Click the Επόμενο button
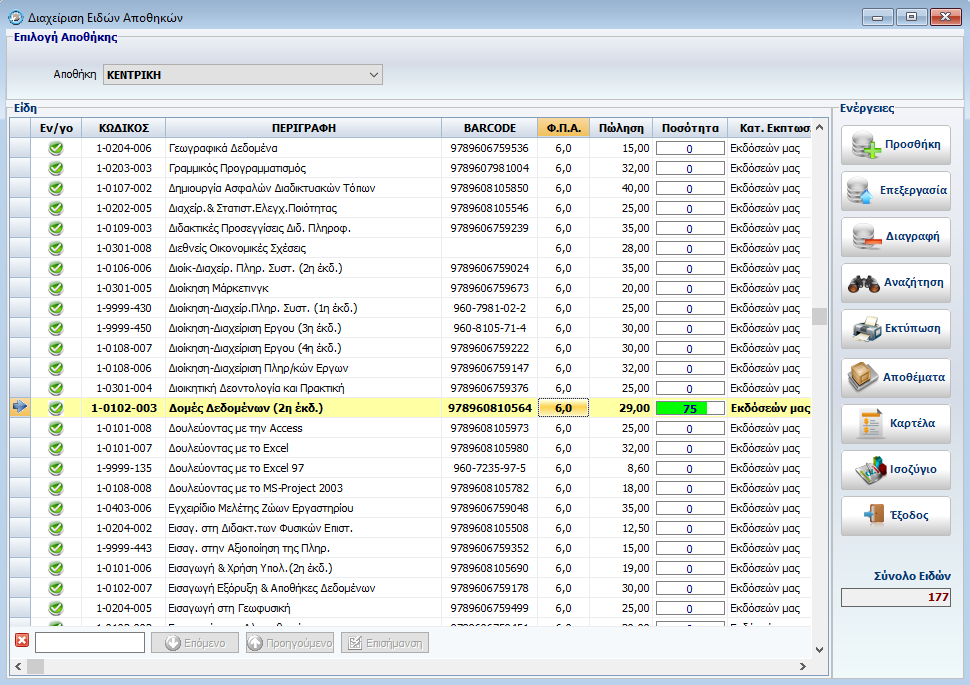The width and height of the screenshot is (970, 685). pyautogui.click(x=195, y=643)
